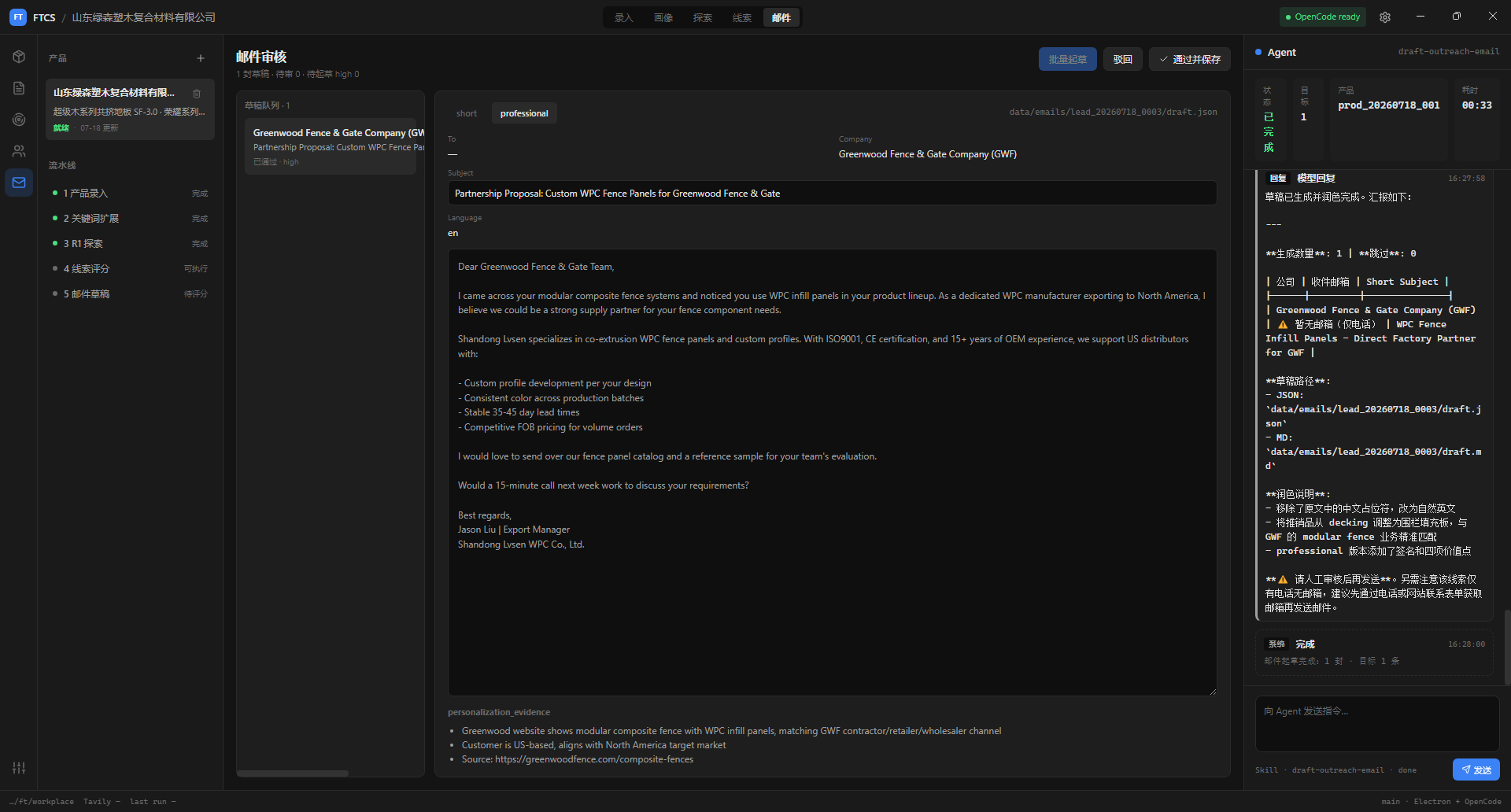1511x812 pixels.
Task: Select the 山东绿森塑木复合材料有限 product card
Action: tap(130, 109)
